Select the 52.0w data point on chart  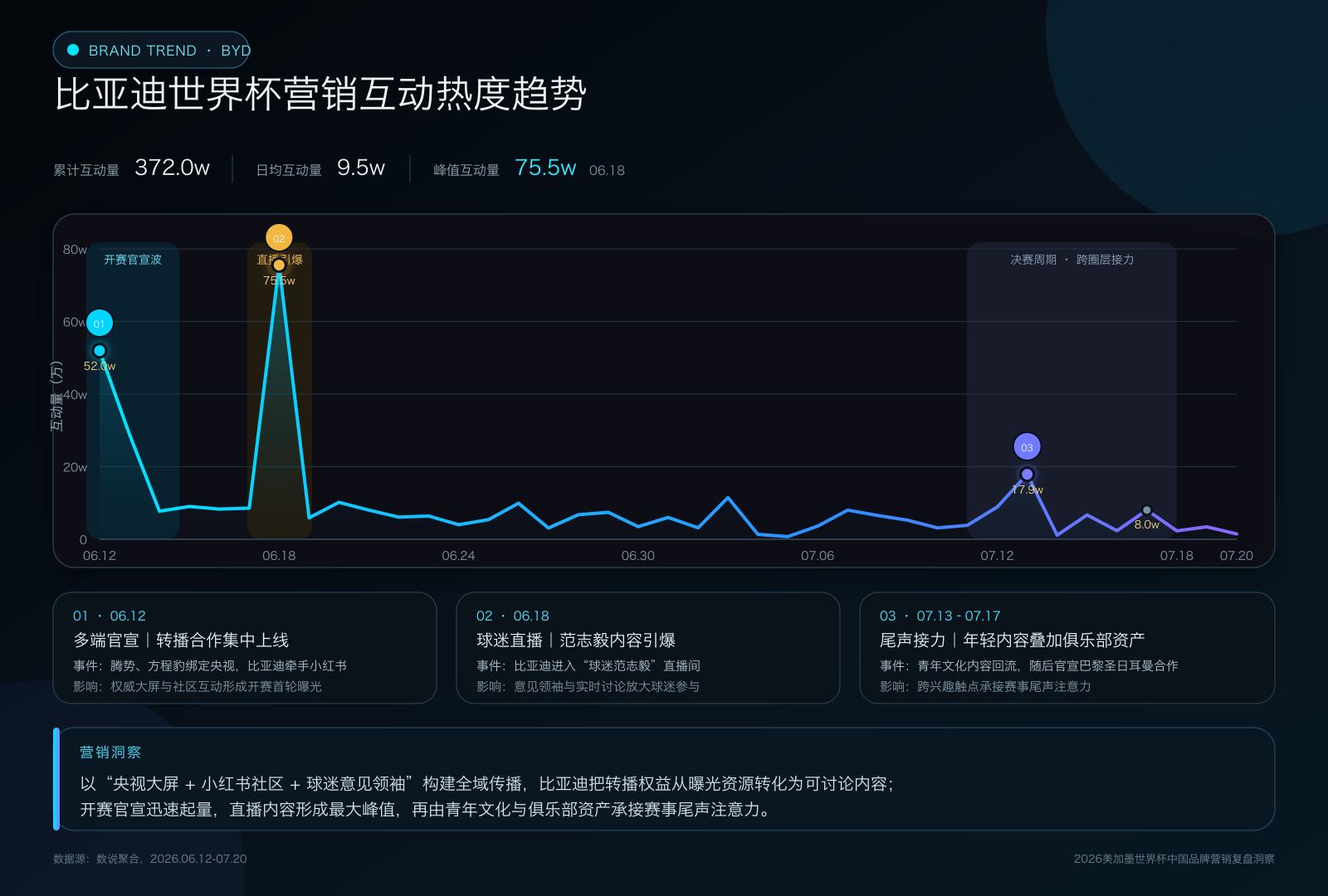click(100, 351)
